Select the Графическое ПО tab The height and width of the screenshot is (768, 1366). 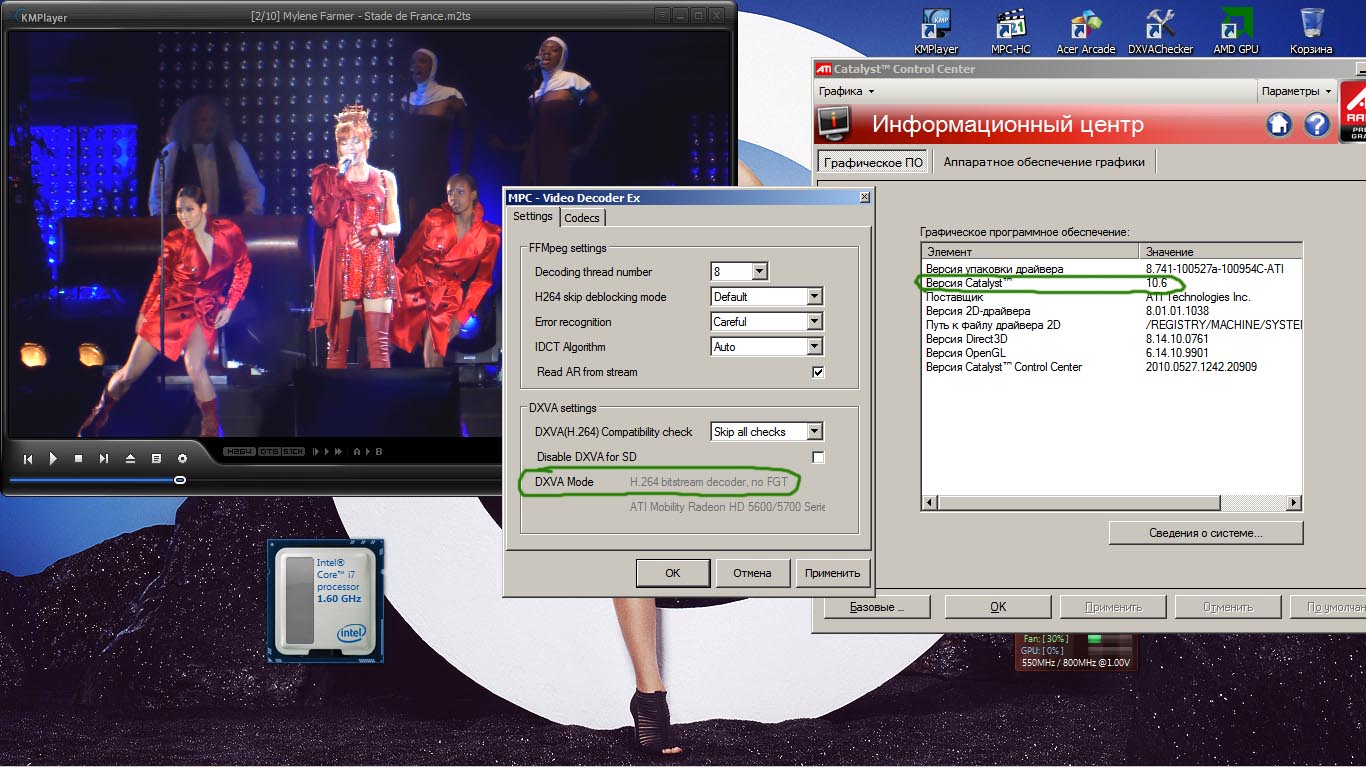[x=873, y=162]
